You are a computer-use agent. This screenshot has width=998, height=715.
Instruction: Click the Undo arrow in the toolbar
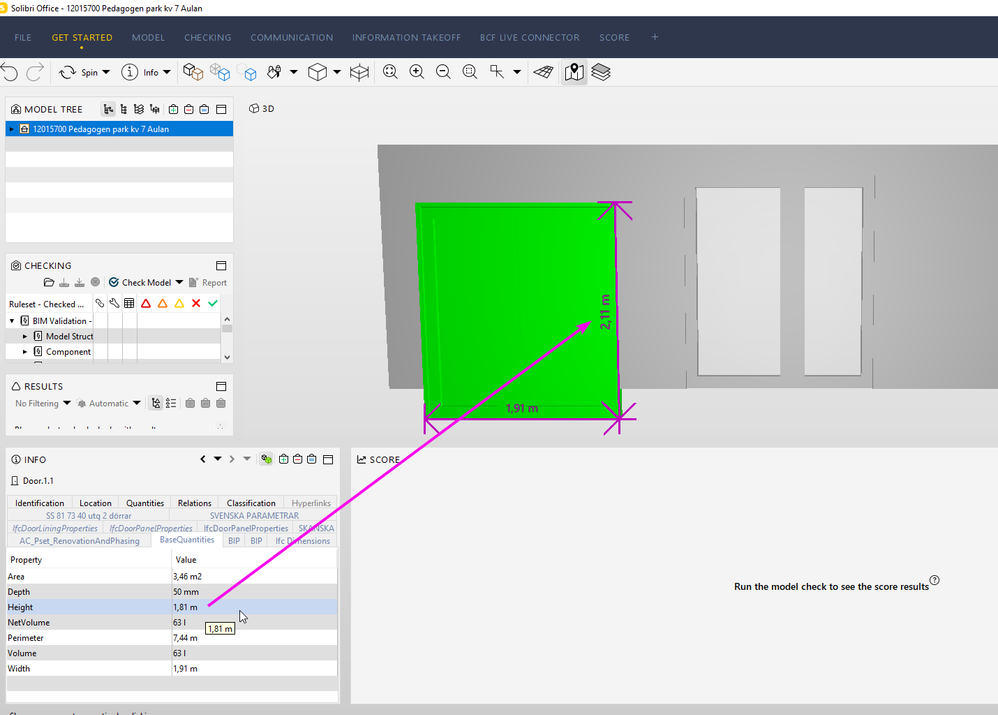(x=10, y=72)
